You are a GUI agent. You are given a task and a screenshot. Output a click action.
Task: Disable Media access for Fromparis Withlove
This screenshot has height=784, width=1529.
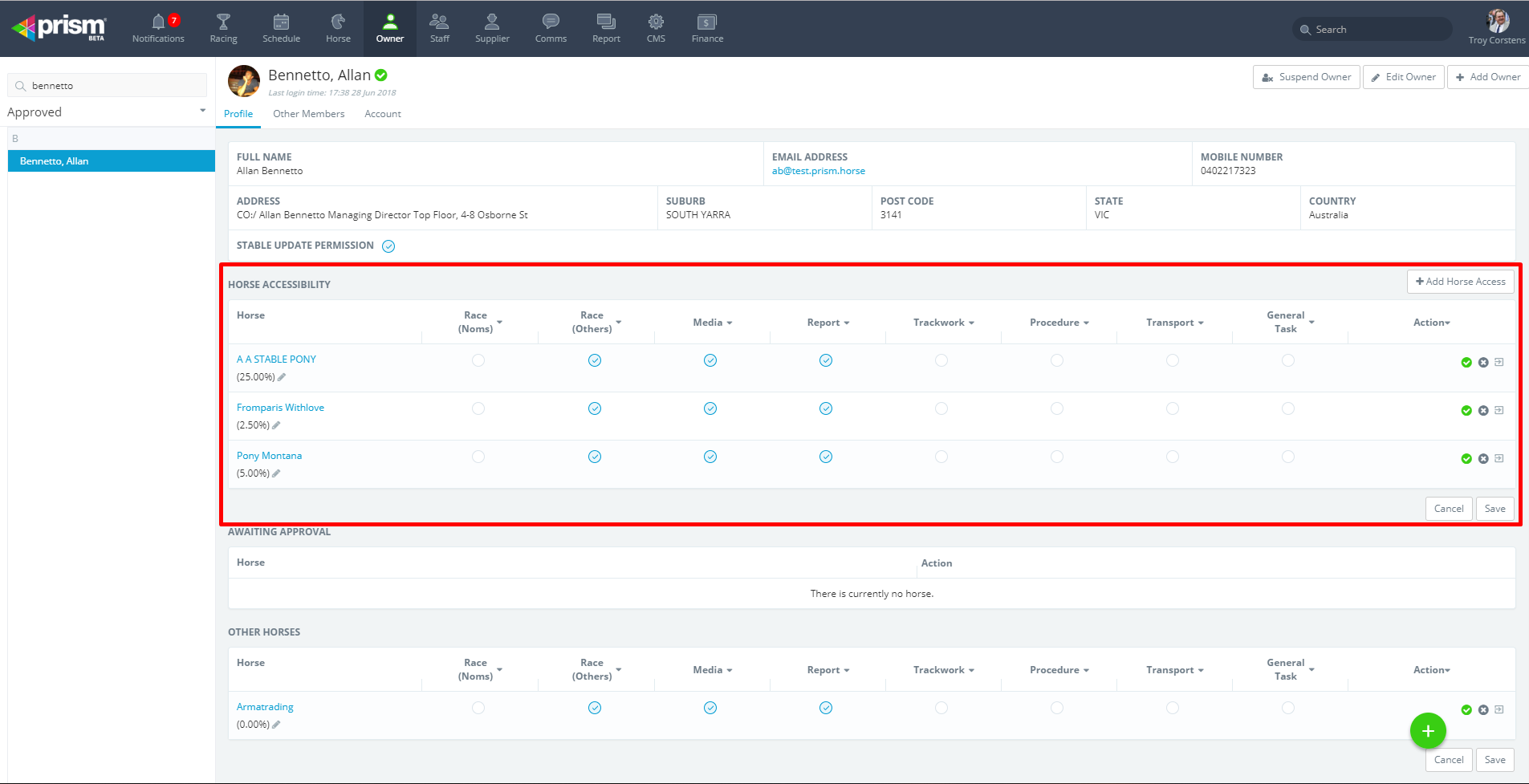pos(710,408)
